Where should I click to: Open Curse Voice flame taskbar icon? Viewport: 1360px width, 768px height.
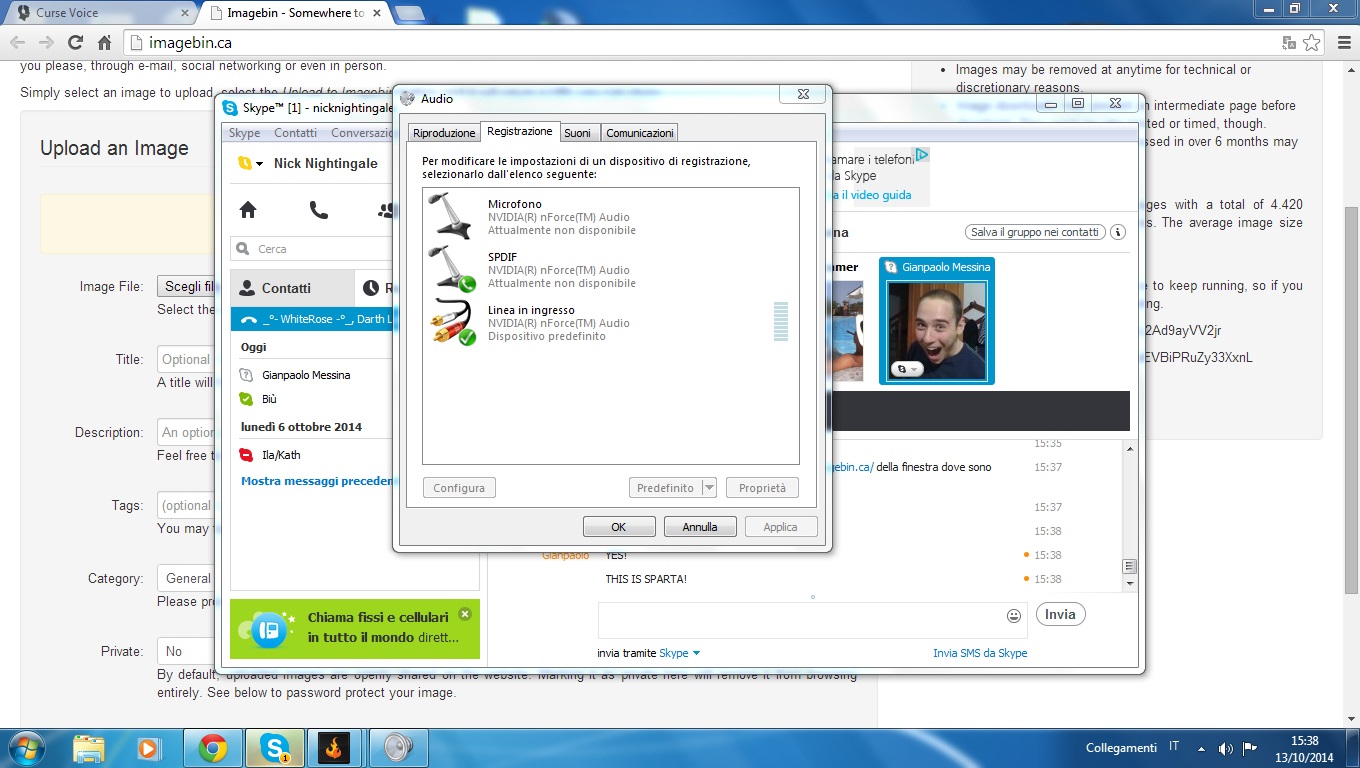[x=336, y=748]
